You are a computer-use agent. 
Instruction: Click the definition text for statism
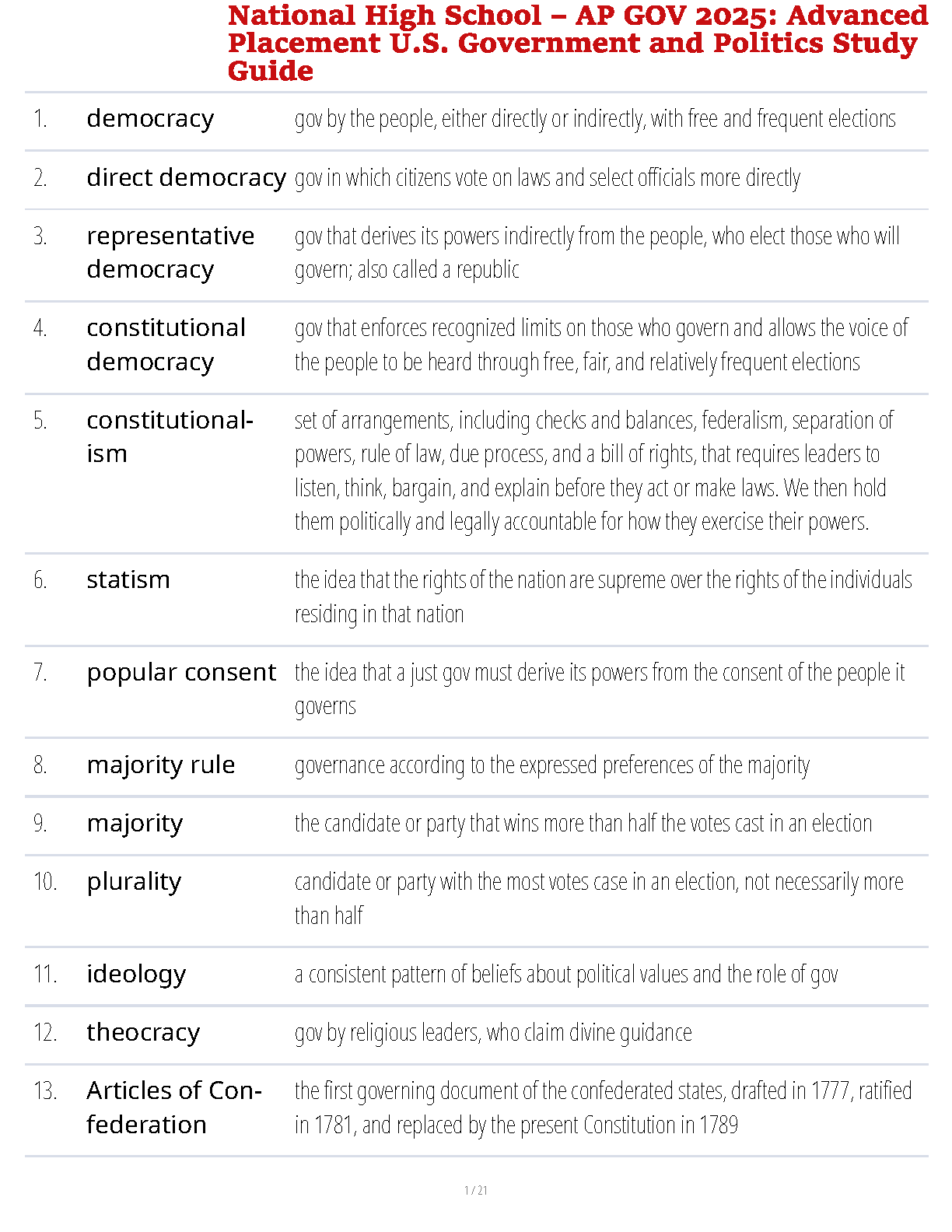pos(603,597)
